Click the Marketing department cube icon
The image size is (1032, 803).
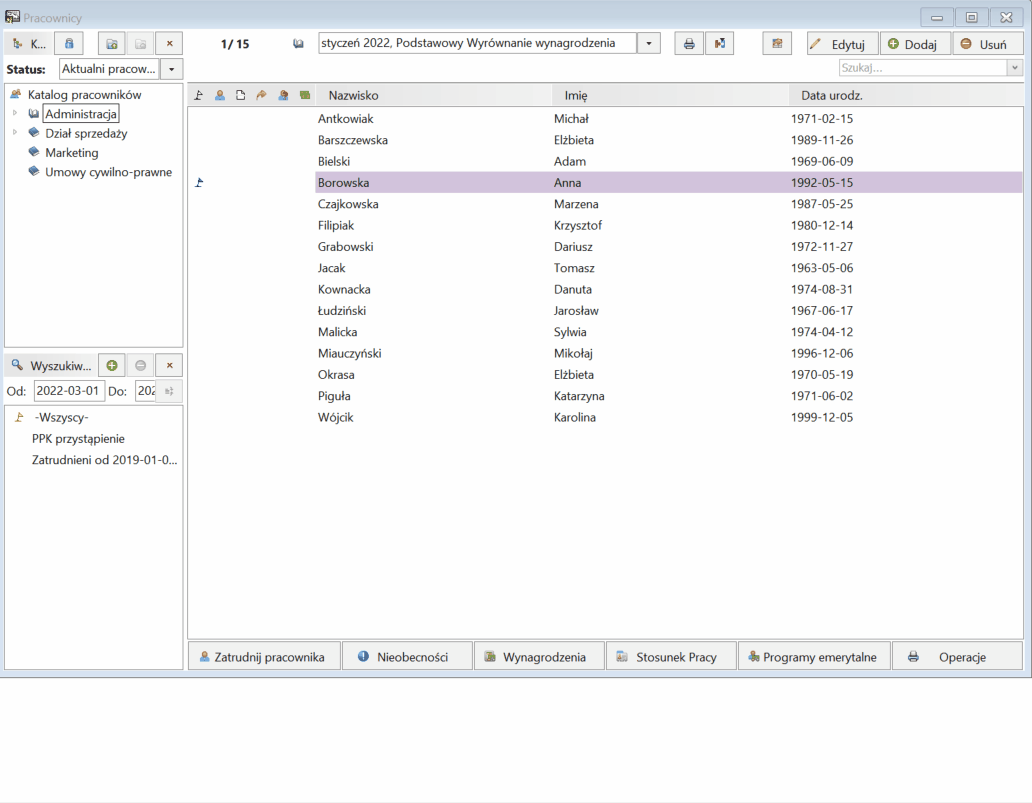tap(34, 152)
